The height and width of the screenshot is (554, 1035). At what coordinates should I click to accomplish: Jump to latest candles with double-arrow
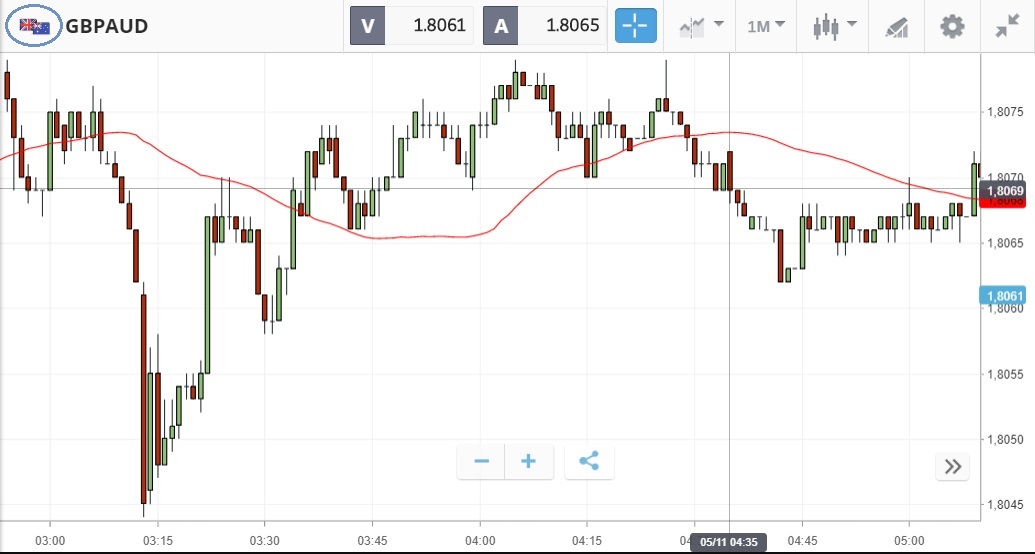(x=952, y=466)
